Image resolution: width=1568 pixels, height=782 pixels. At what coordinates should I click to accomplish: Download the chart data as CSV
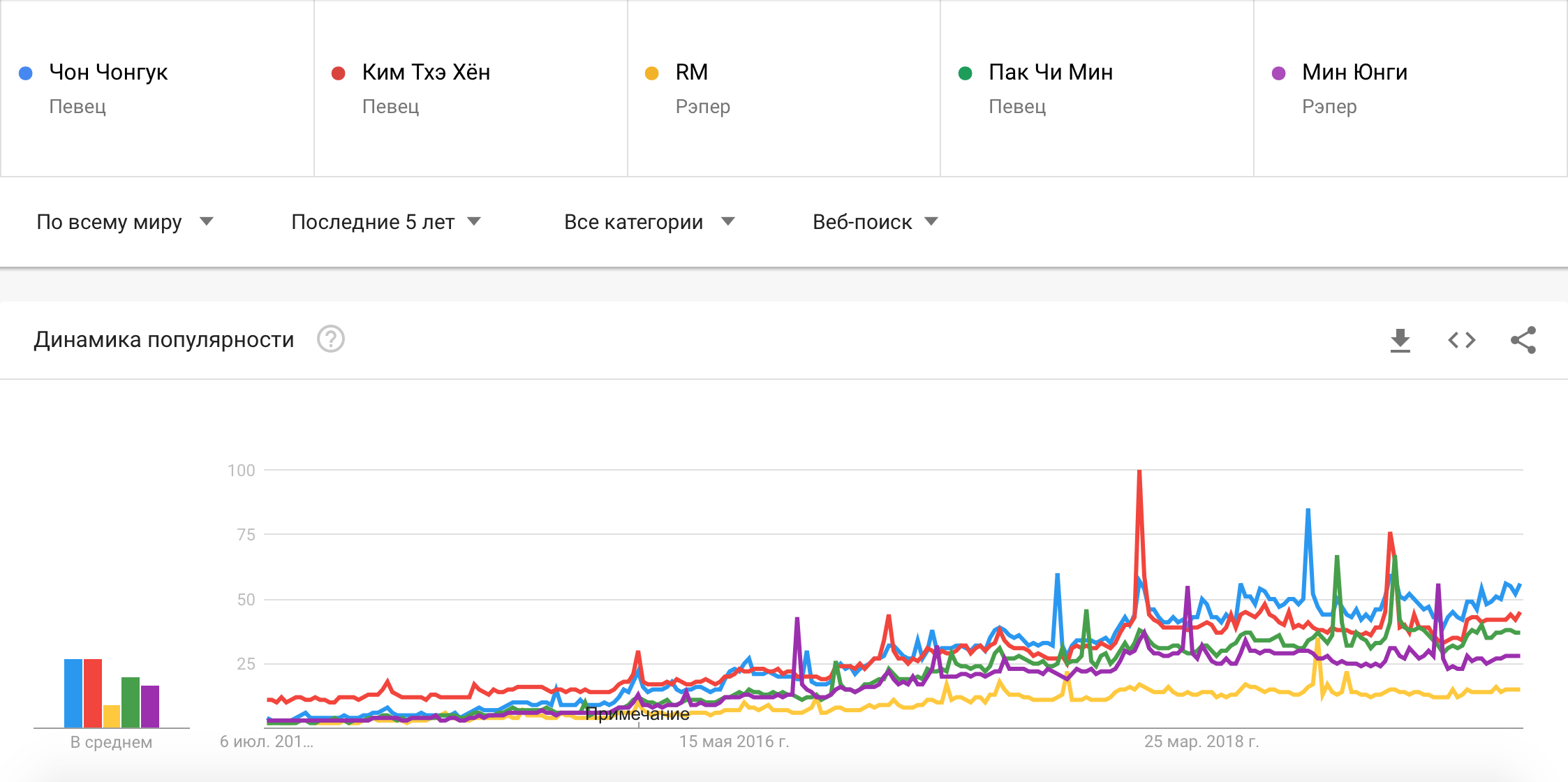coord(1400,340)
